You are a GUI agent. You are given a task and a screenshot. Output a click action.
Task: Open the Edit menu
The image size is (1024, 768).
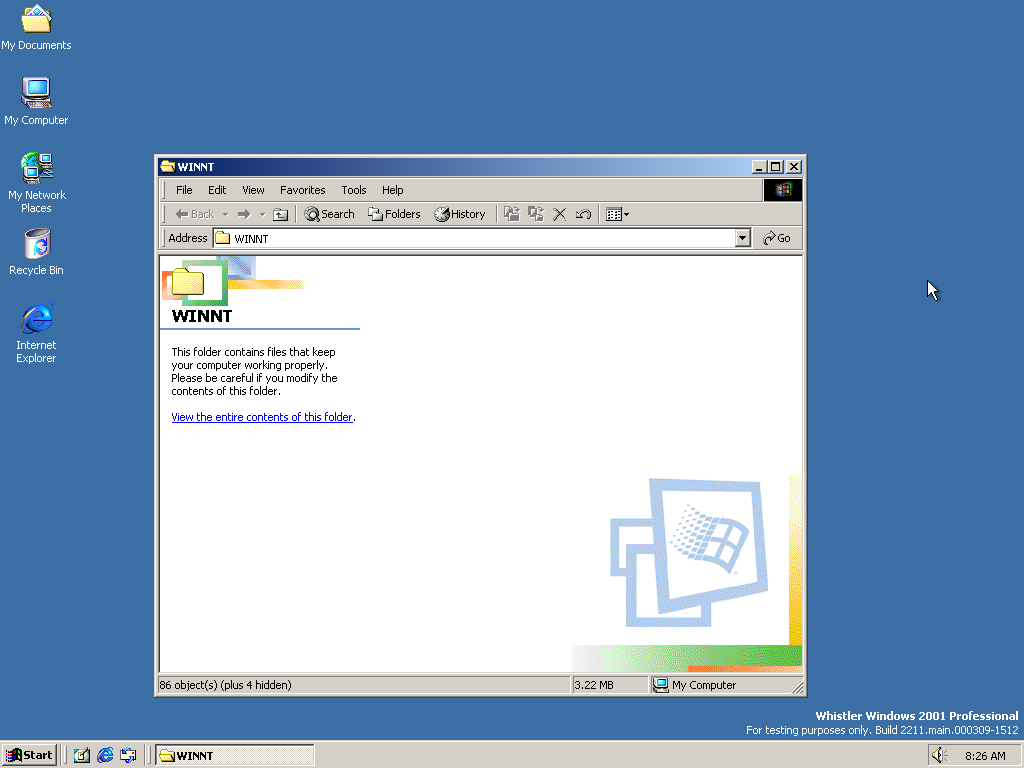[x=217, y=190]
